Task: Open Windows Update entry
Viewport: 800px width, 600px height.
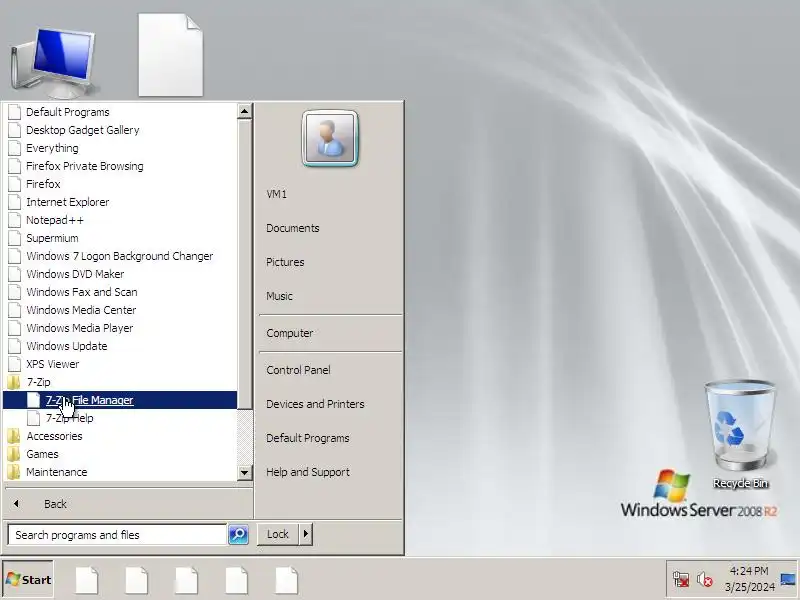Action: (x=120, y=346)
